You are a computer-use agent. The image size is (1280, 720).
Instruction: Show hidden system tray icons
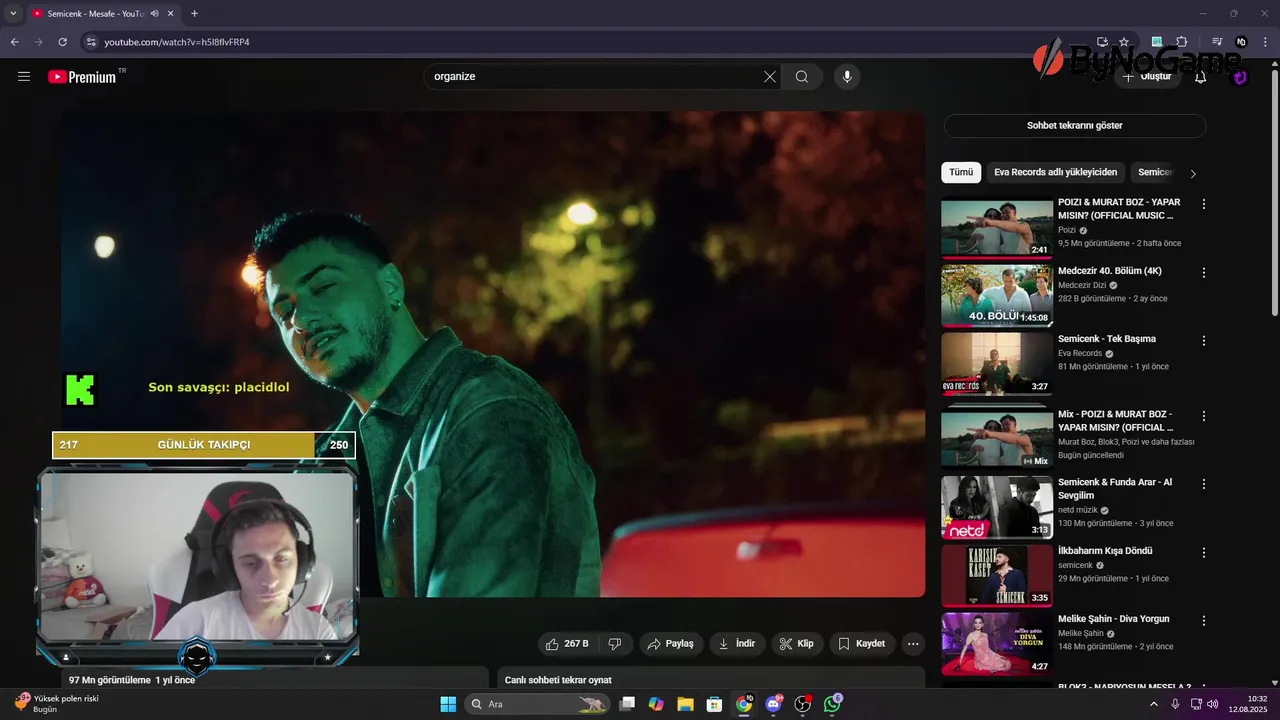coord(1153,704)
